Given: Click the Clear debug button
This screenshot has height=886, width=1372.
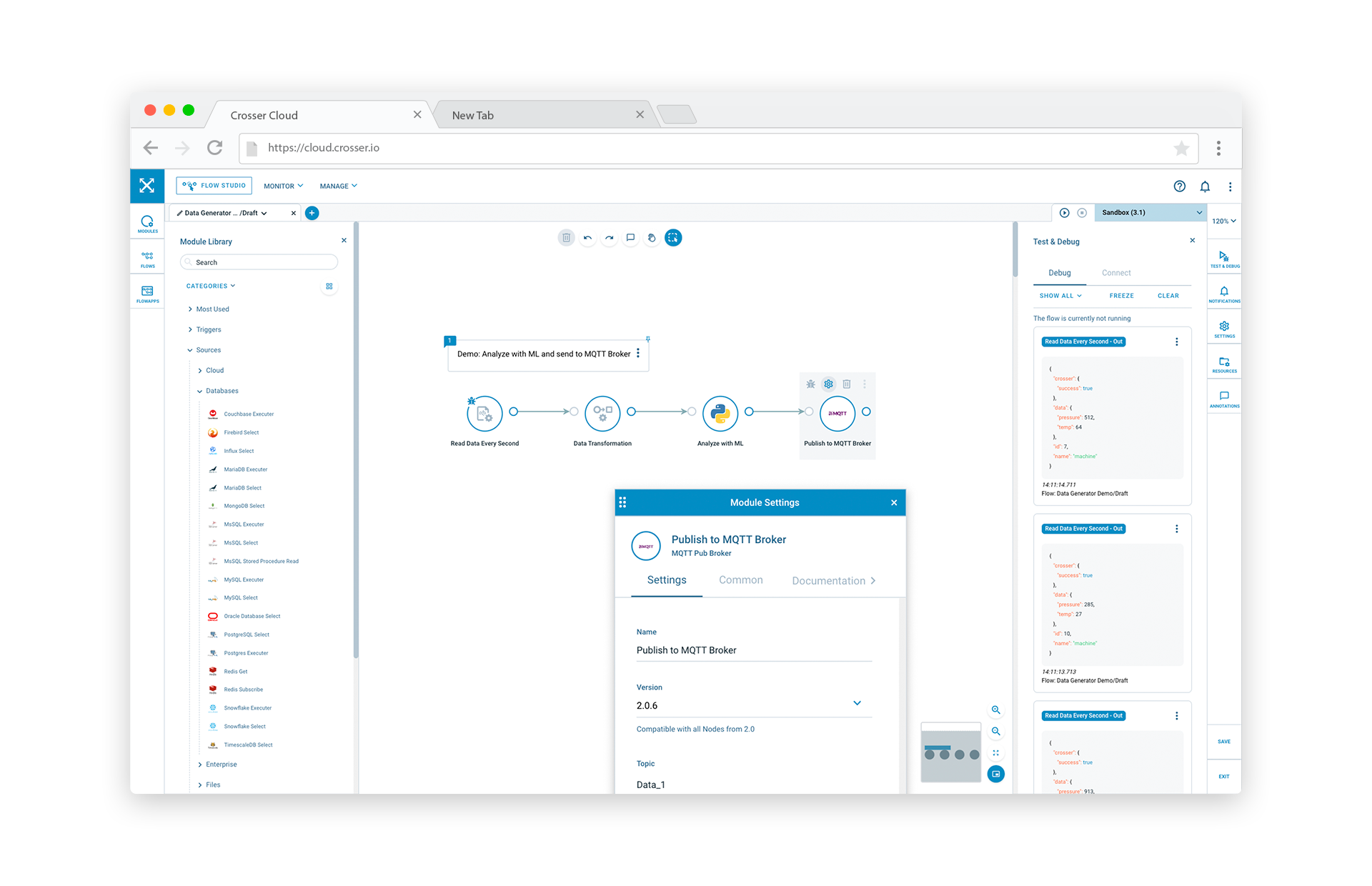Looking at the screenshot, I should 1168,296.
